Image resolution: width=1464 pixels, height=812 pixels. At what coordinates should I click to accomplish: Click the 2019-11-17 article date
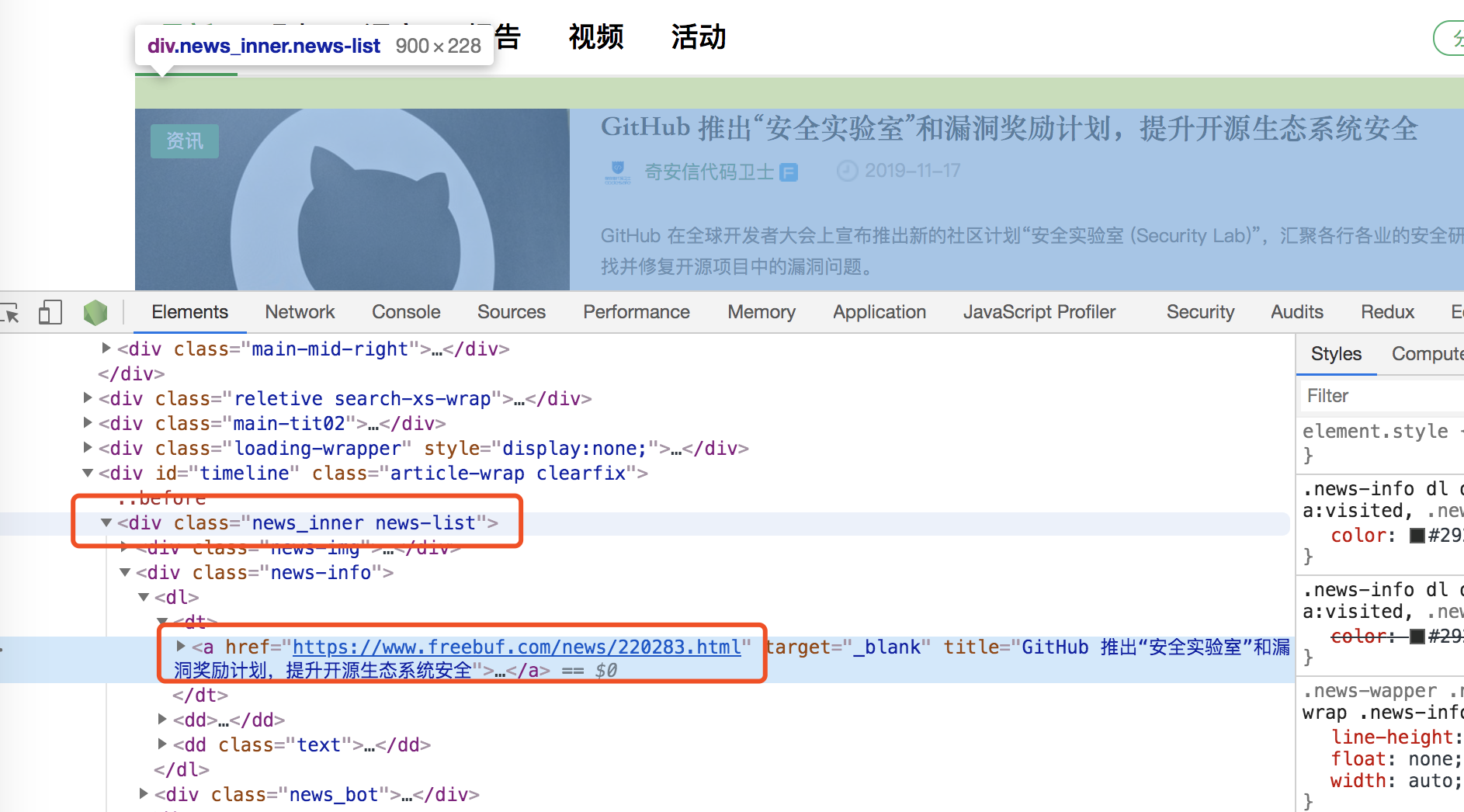pyautogui.click(x=913, y=171)
